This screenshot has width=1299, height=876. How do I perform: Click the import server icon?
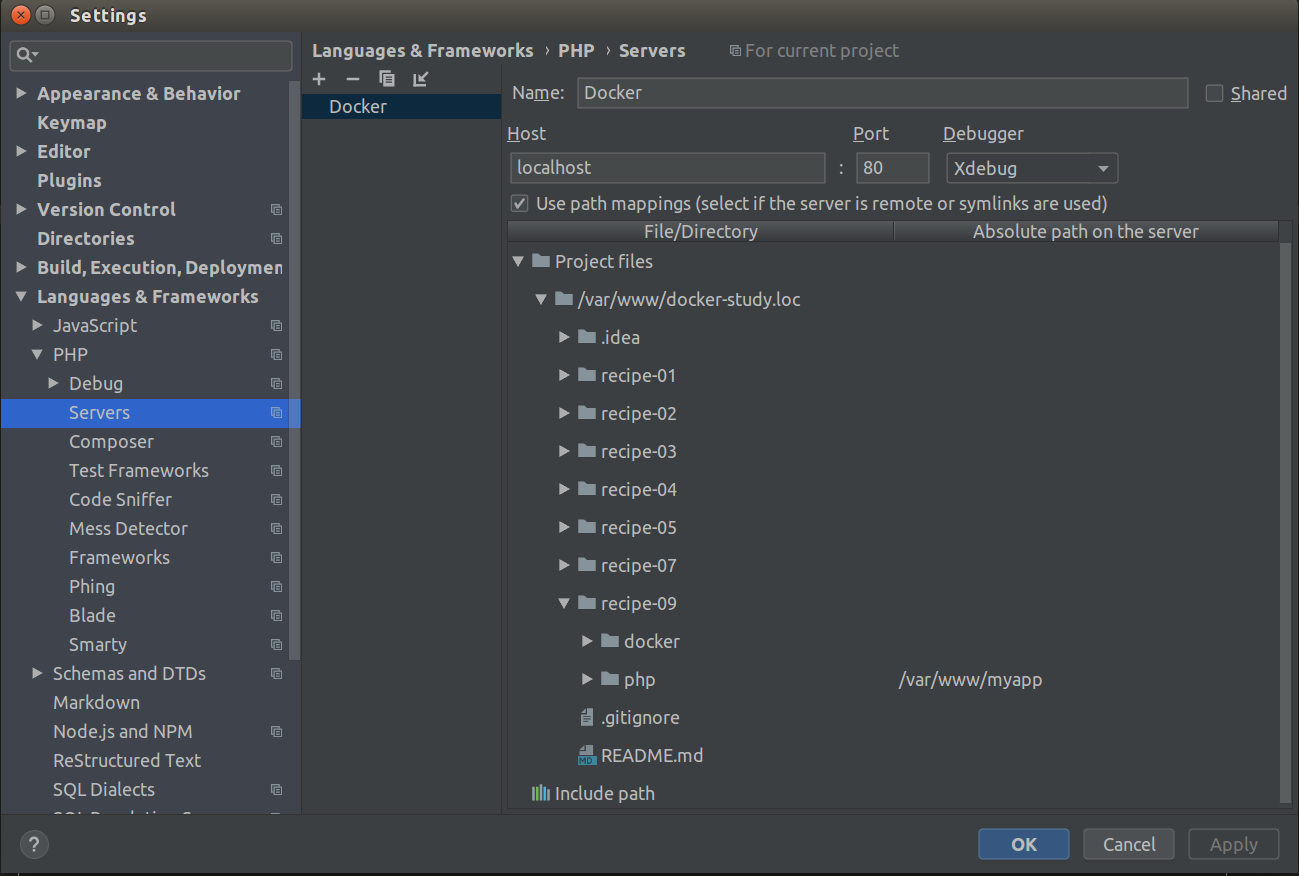coord(420,79)
